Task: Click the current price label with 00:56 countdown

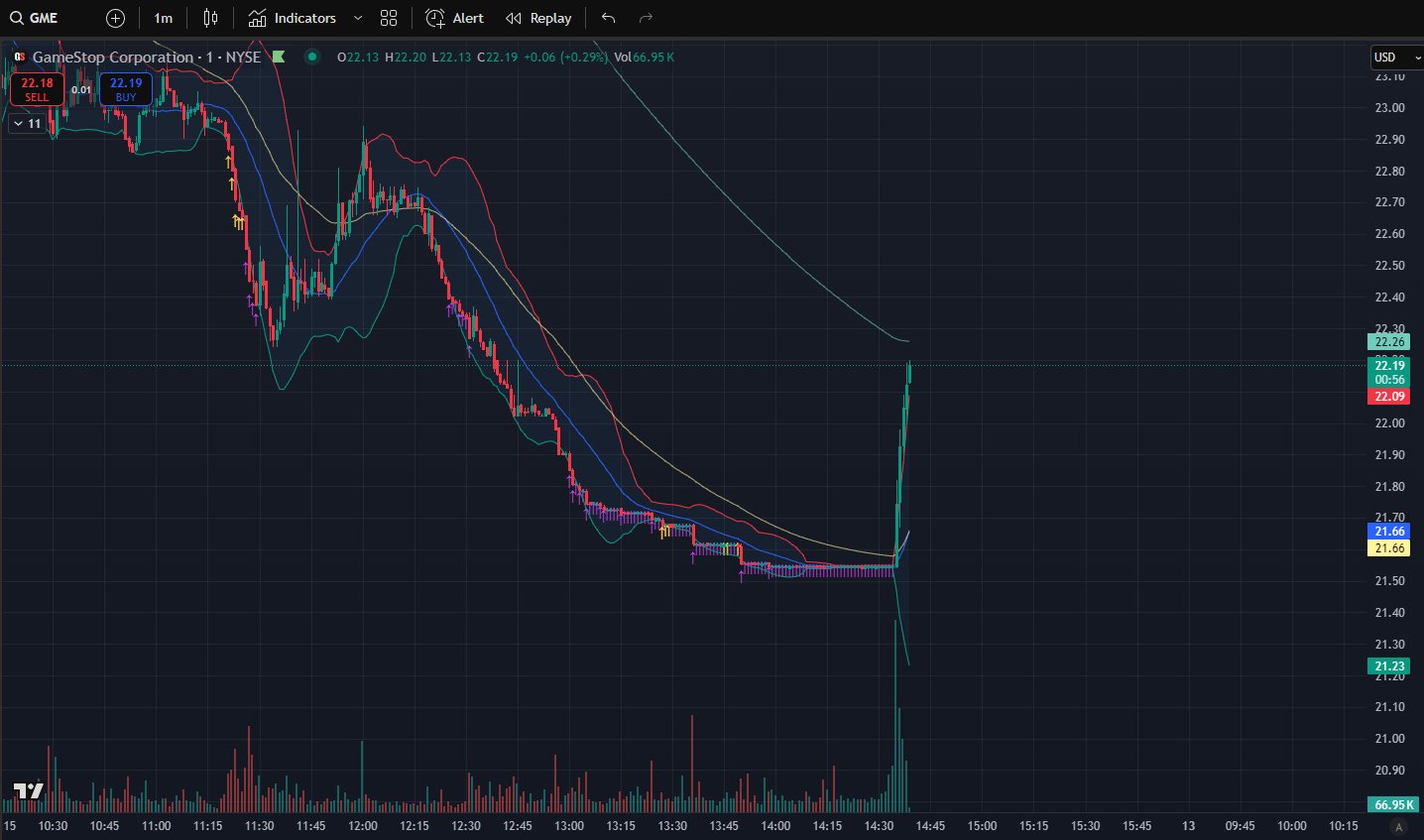Action: (x=1389, y=372)
